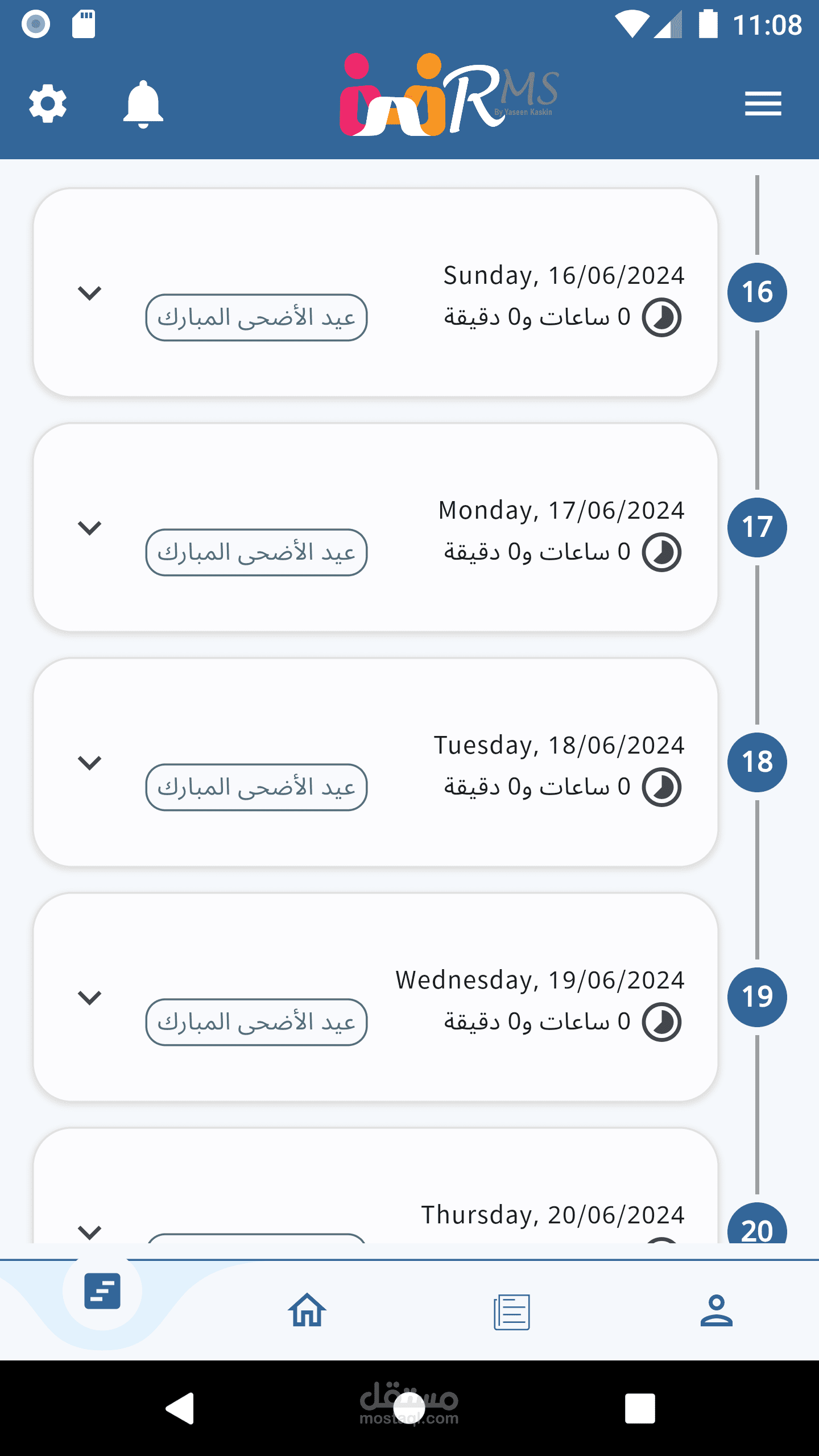The image size is (819, 1456).
Task: Expand the Sunday 16/06/2024 card
Action: (x=89, y=293)
